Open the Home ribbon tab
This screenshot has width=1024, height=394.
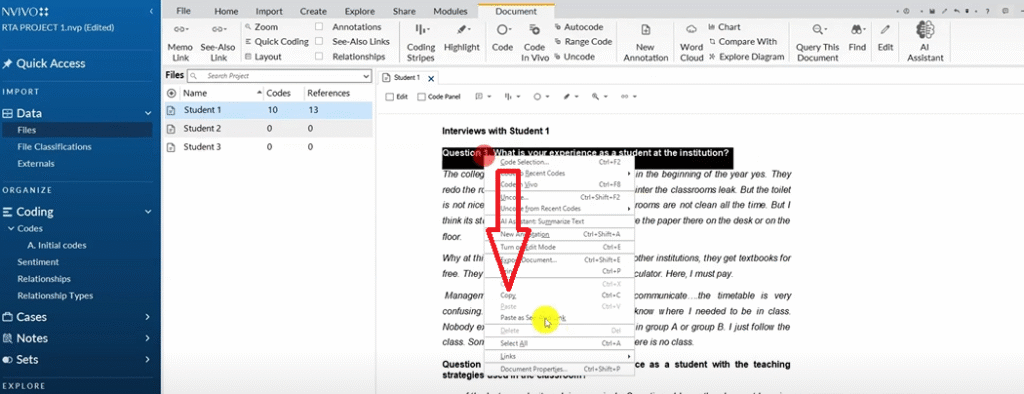tap(227, 11)
